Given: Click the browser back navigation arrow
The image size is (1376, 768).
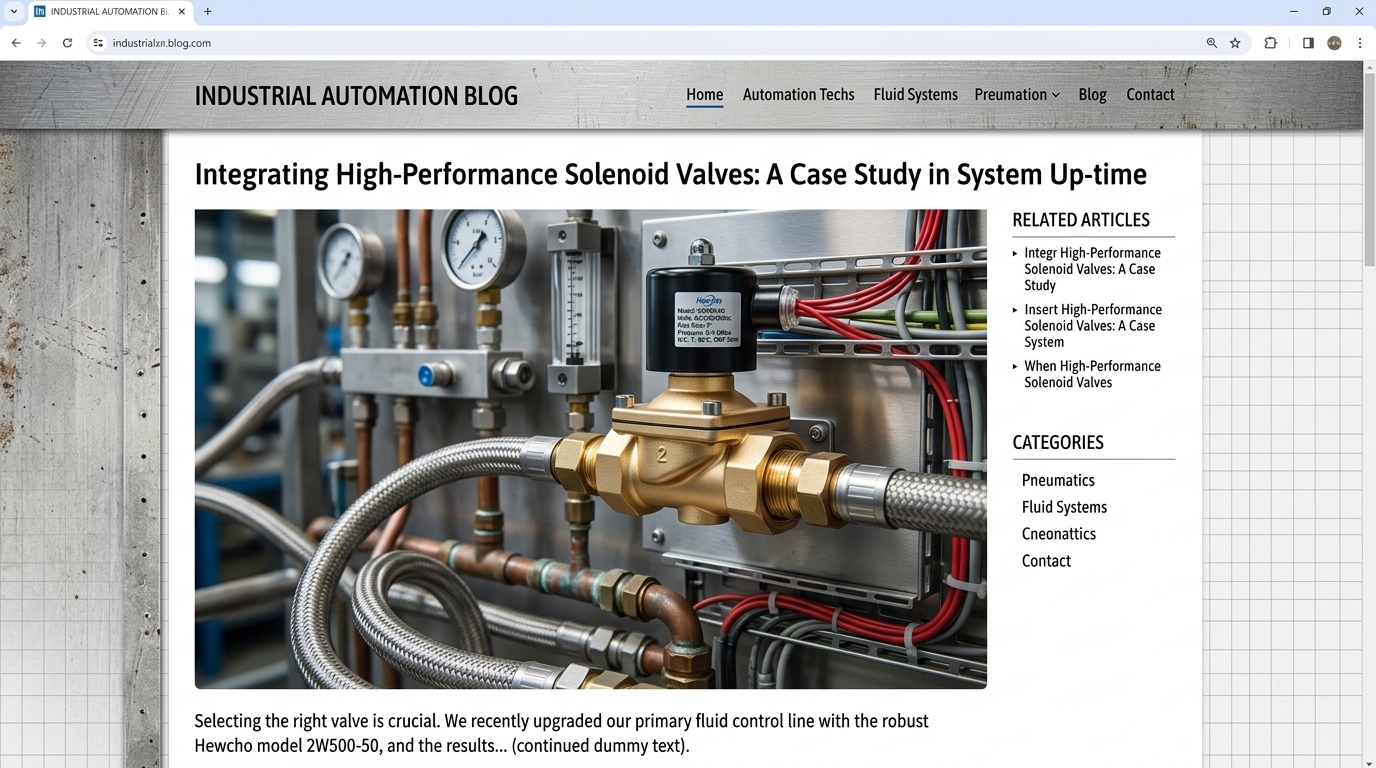Looking at the screenshot, I should point(16,43).
